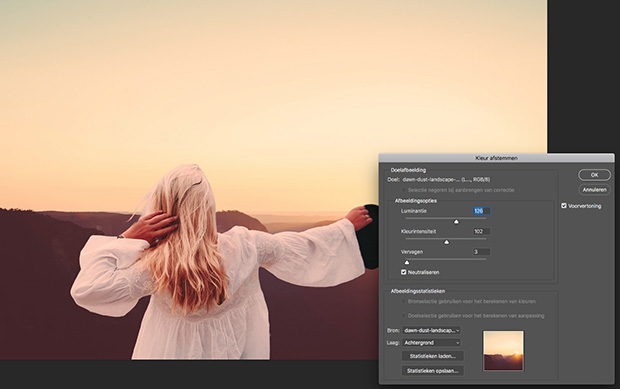Screen dimensions: 620x389
Task: Click the Afbeeldingsstatistieken section label
Action: click(x=418, y=291)
